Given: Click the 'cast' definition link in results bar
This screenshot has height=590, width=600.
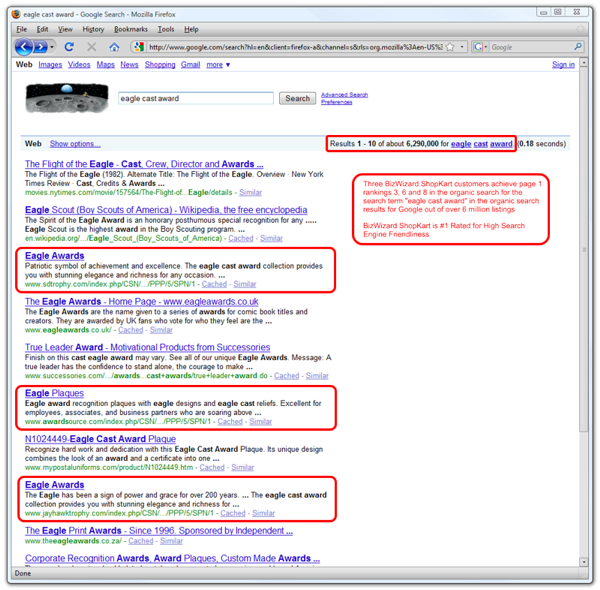Looking at the screenshot, I should (481, 144).
